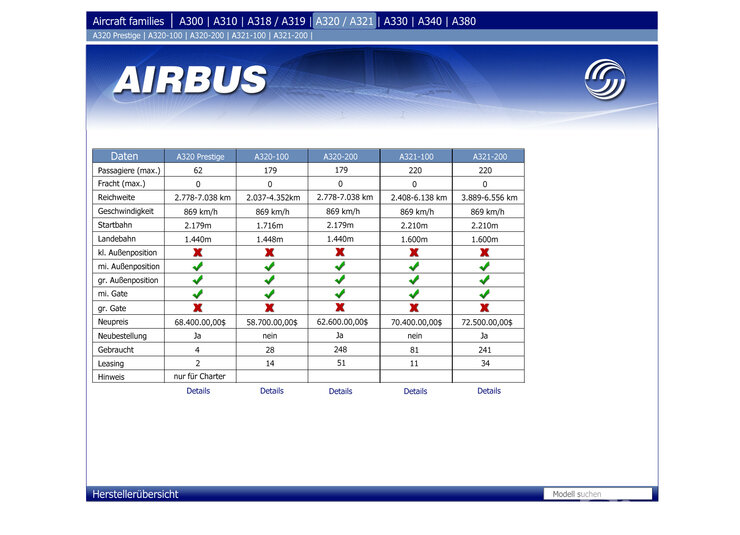Open the A340 aircraft family tab
Viewport: 740px width, 535px height.
coord(429,21)
